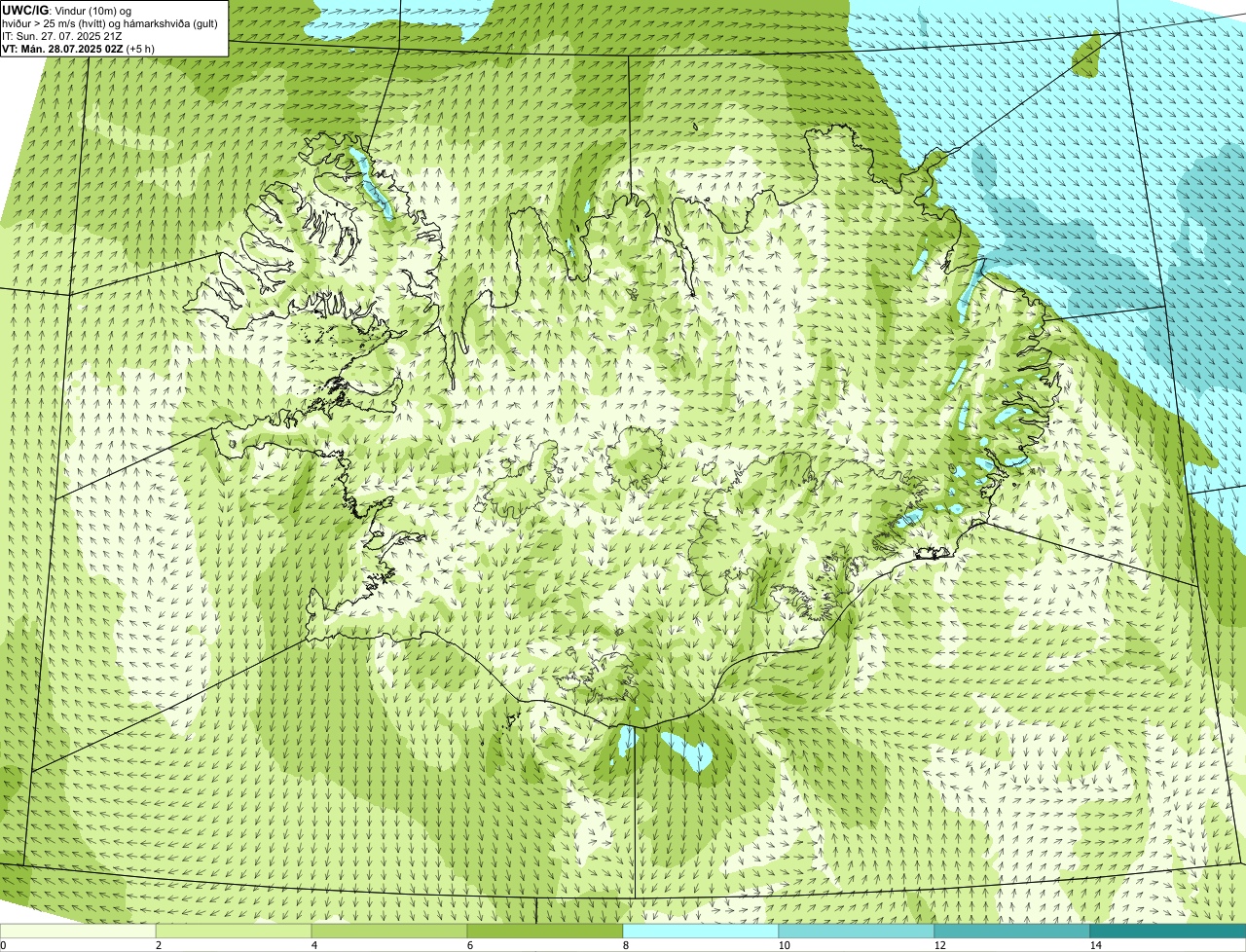The image size is (1246, 952).
Task: Click the 12–14 m/s teal legend swatch
Action: 1012,931
